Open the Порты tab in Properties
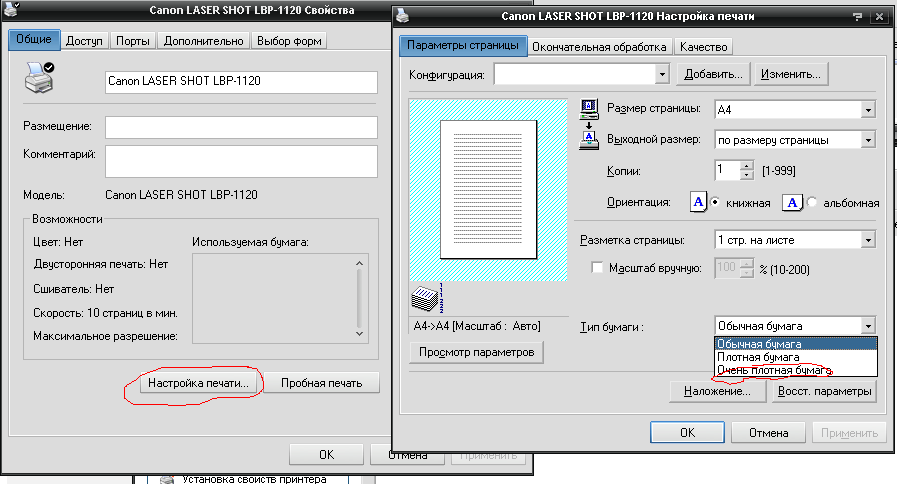Viewport: 897px width, 484px height. [x=133, y=41]
